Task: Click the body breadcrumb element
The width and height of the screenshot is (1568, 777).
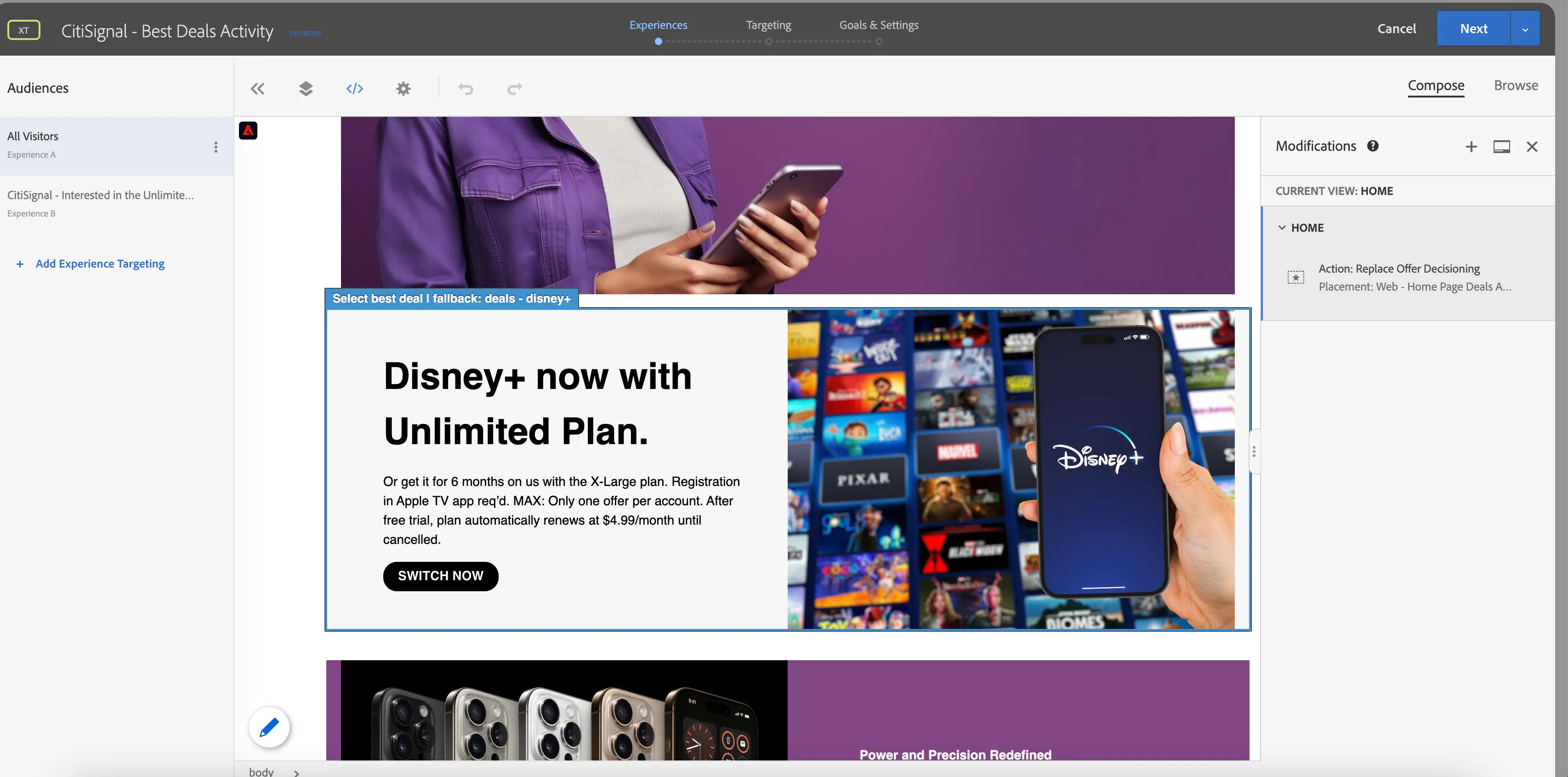Action: (x=261, y=771)
